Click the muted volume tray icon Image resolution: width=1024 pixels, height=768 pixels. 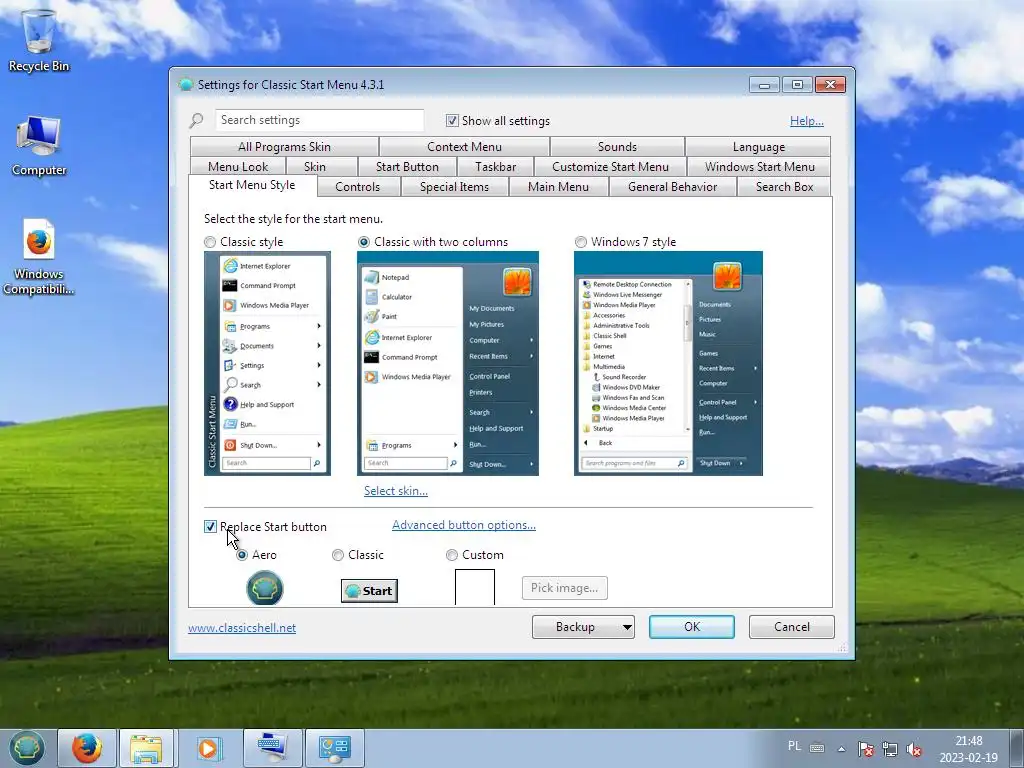pos(914,749)
